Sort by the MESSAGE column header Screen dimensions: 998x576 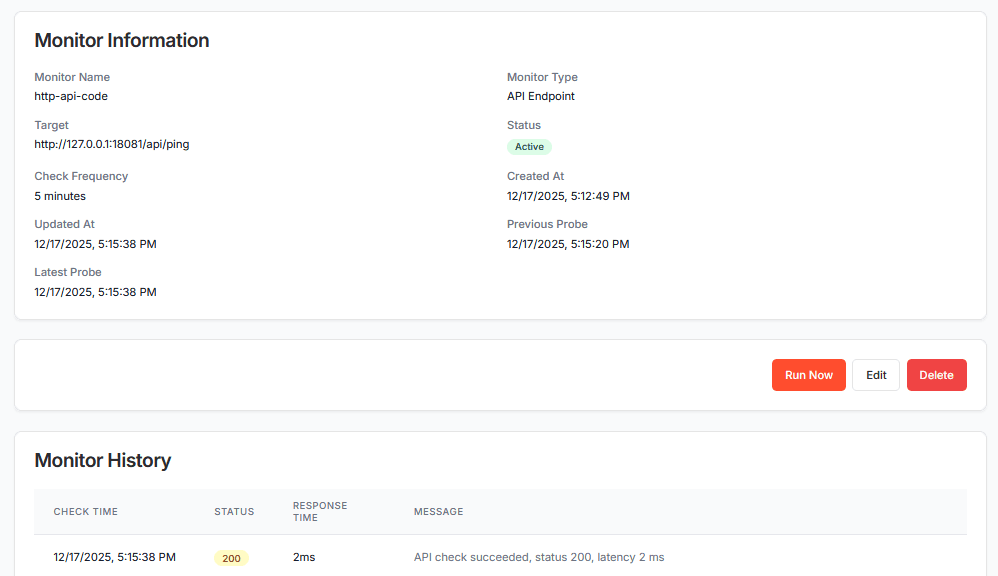438,511
